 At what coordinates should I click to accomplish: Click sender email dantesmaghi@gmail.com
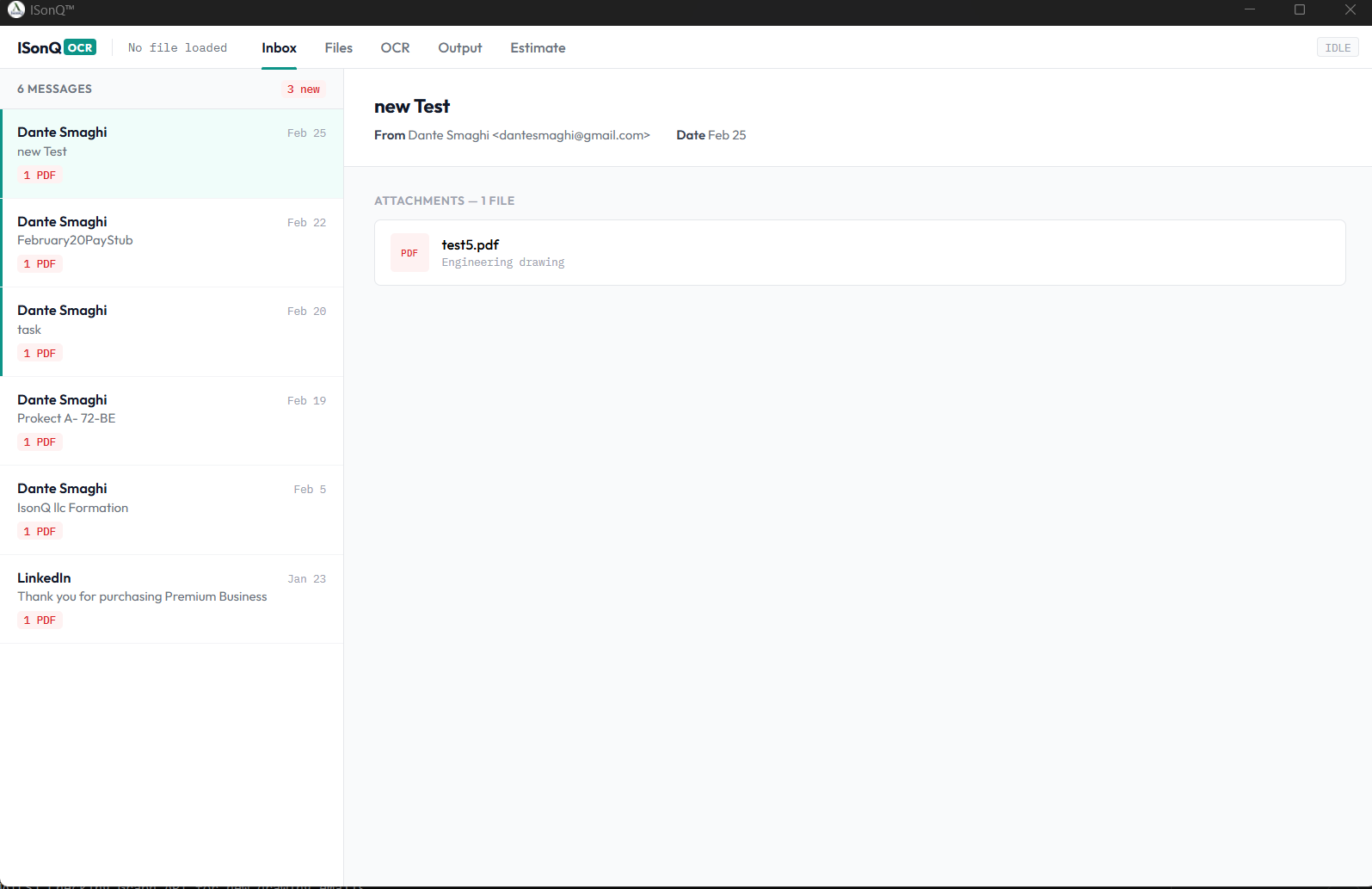(x=571, y=135)
